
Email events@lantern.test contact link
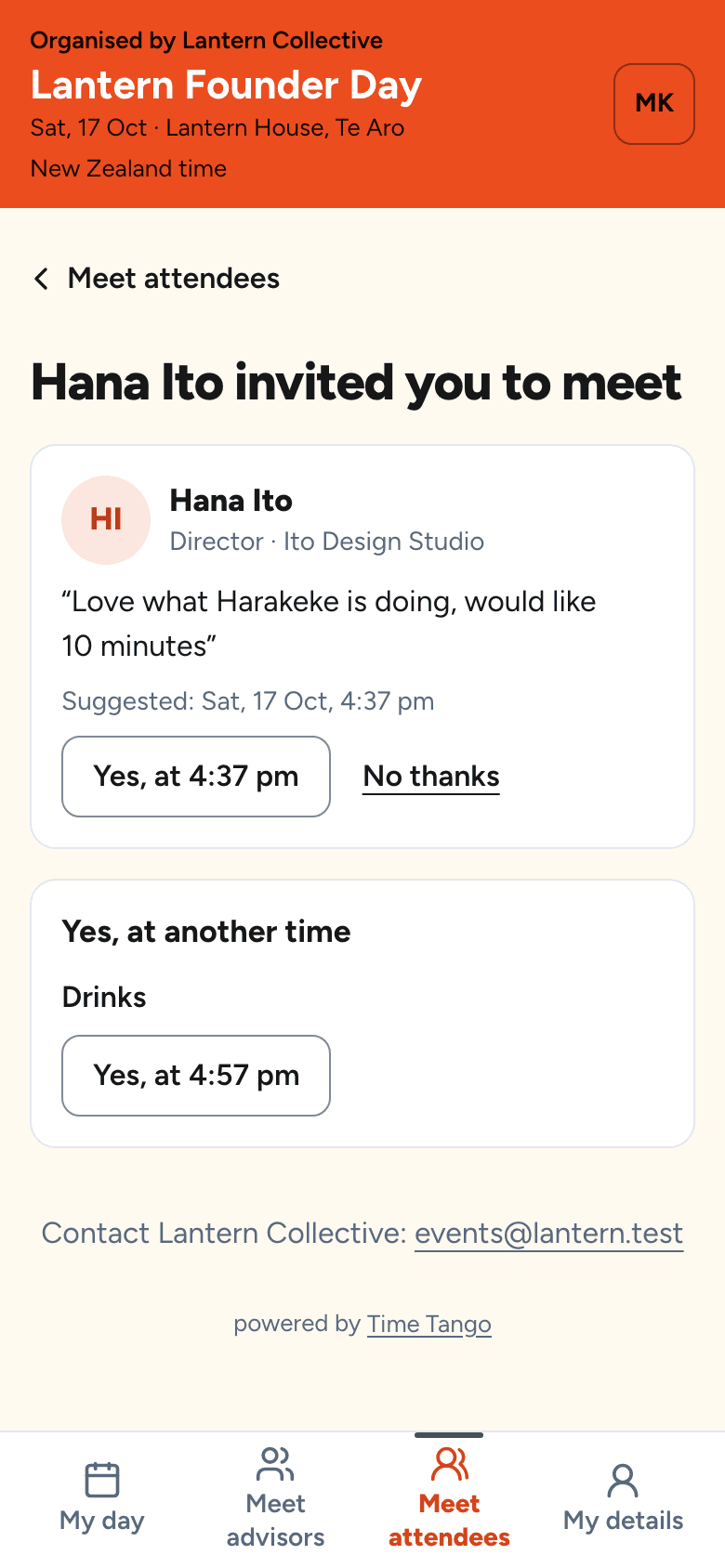[x=548, y=1234]
